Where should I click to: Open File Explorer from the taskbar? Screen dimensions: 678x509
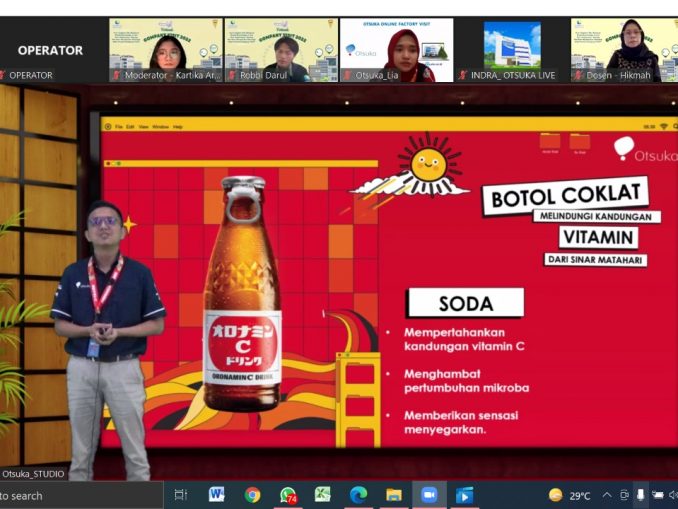[x=394, y=495]
